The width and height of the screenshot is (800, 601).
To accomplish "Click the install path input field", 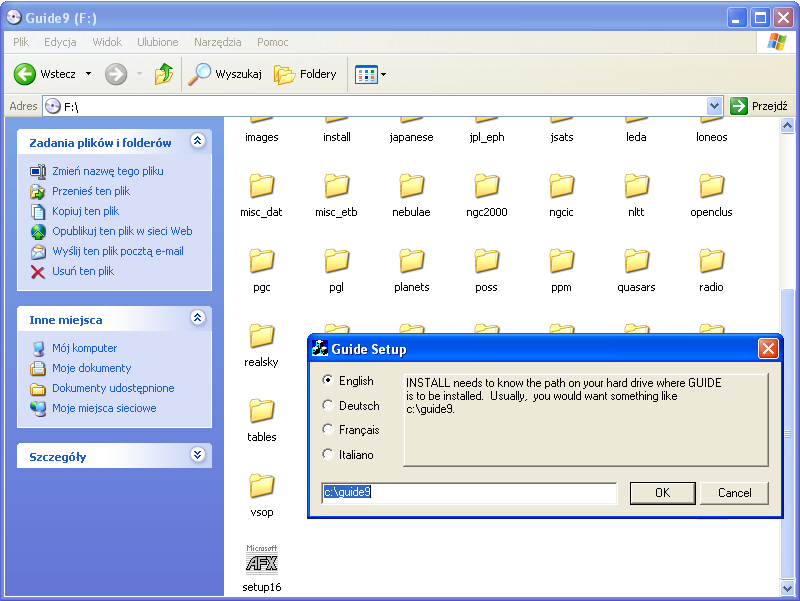I will (469, 492).
